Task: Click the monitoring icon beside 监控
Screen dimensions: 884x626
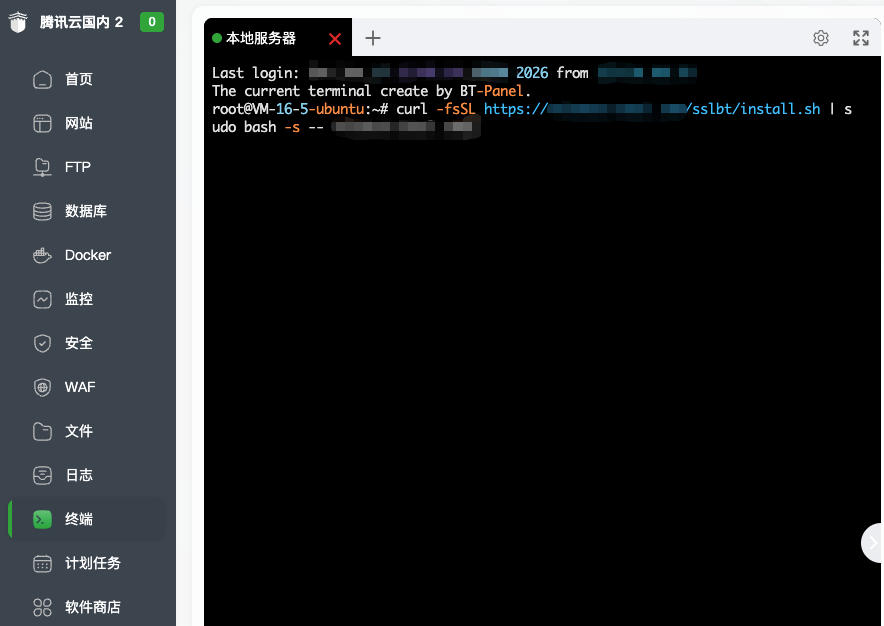Action: coord(42,300)
